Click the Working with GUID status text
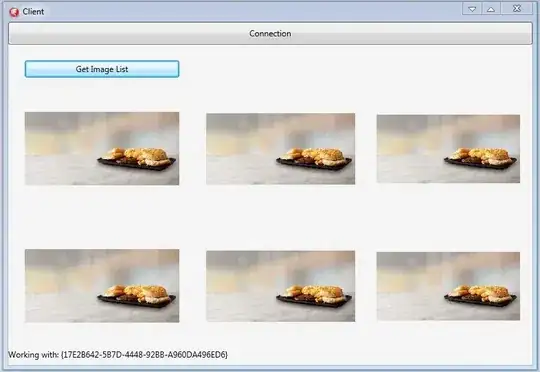 coord(118,354)
